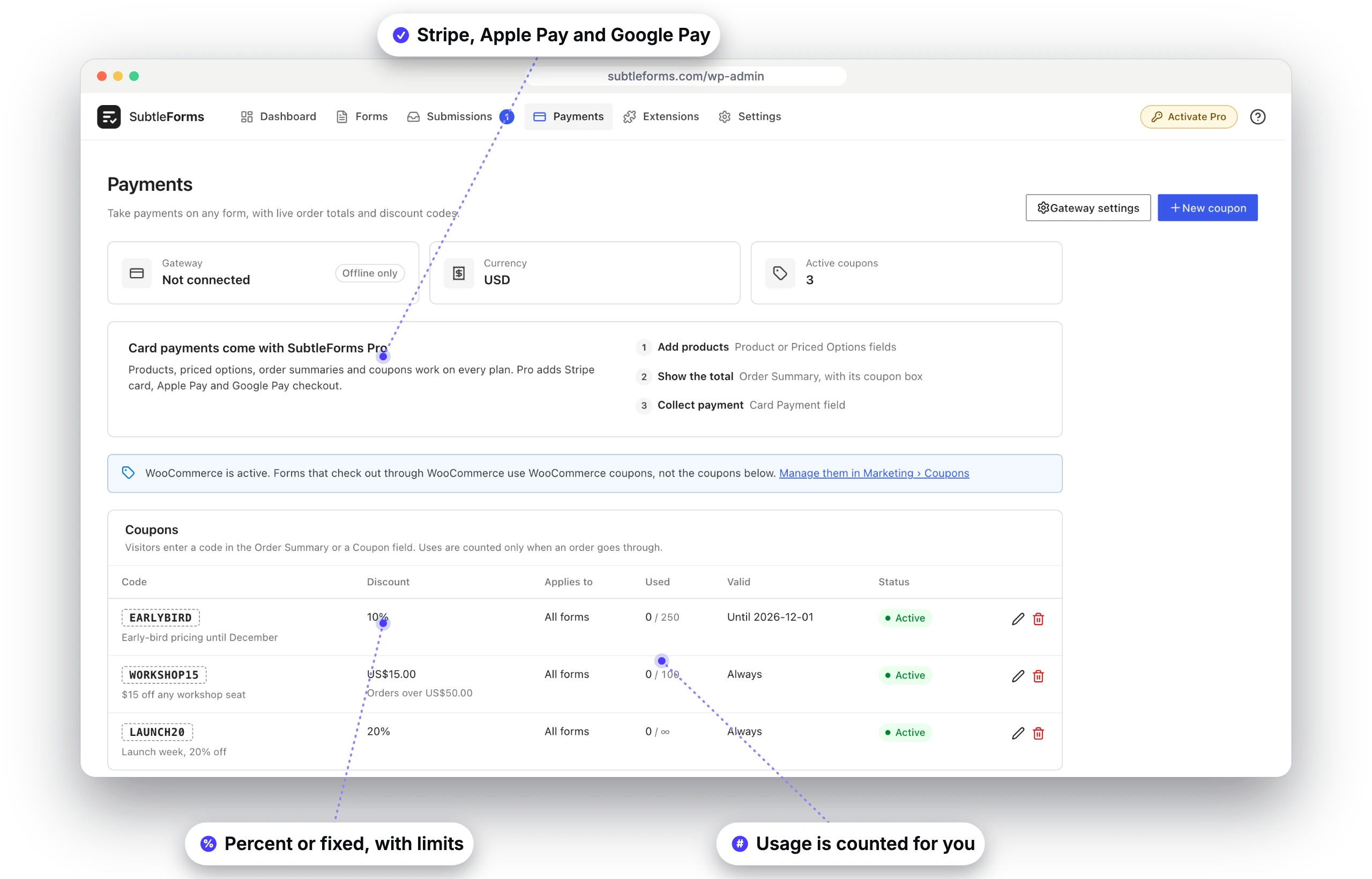Click the Active status of EARLYBIRD
This screenshot has height=879, width=1372.
(905, 617)
